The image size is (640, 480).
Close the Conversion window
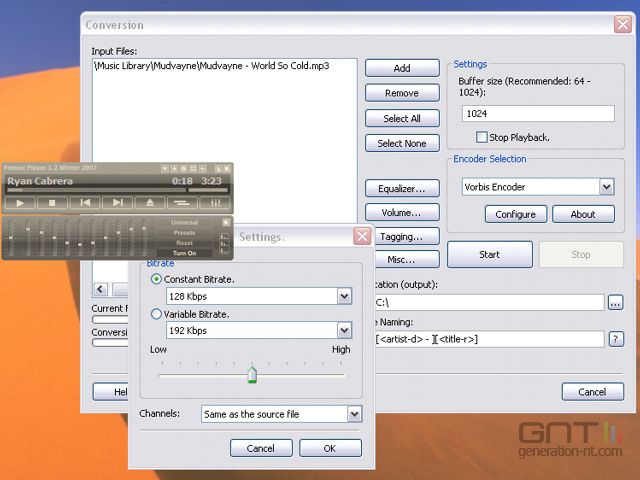click(x=623, y=24)
